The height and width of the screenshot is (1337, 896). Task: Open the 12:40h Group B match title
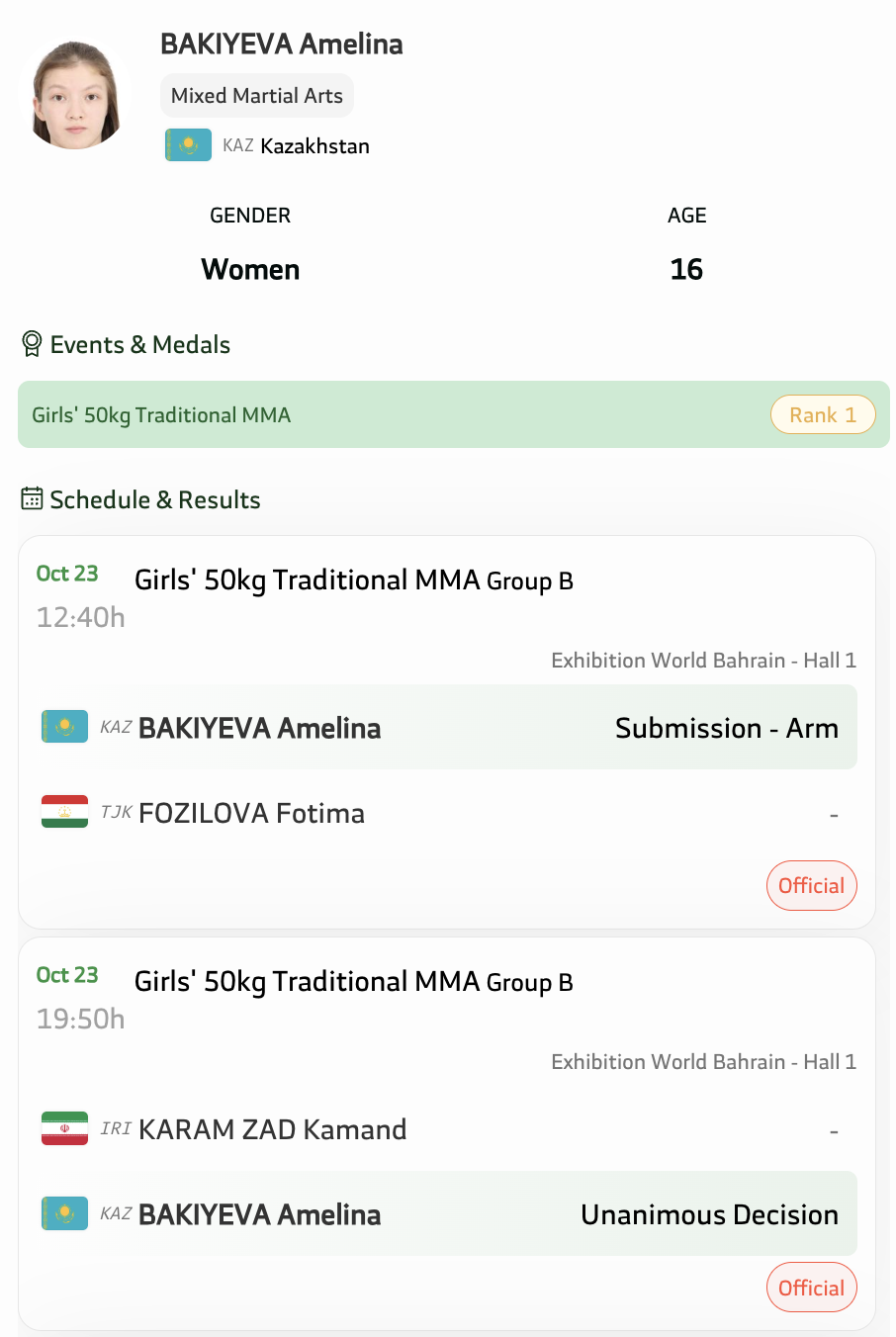[353, 580]
